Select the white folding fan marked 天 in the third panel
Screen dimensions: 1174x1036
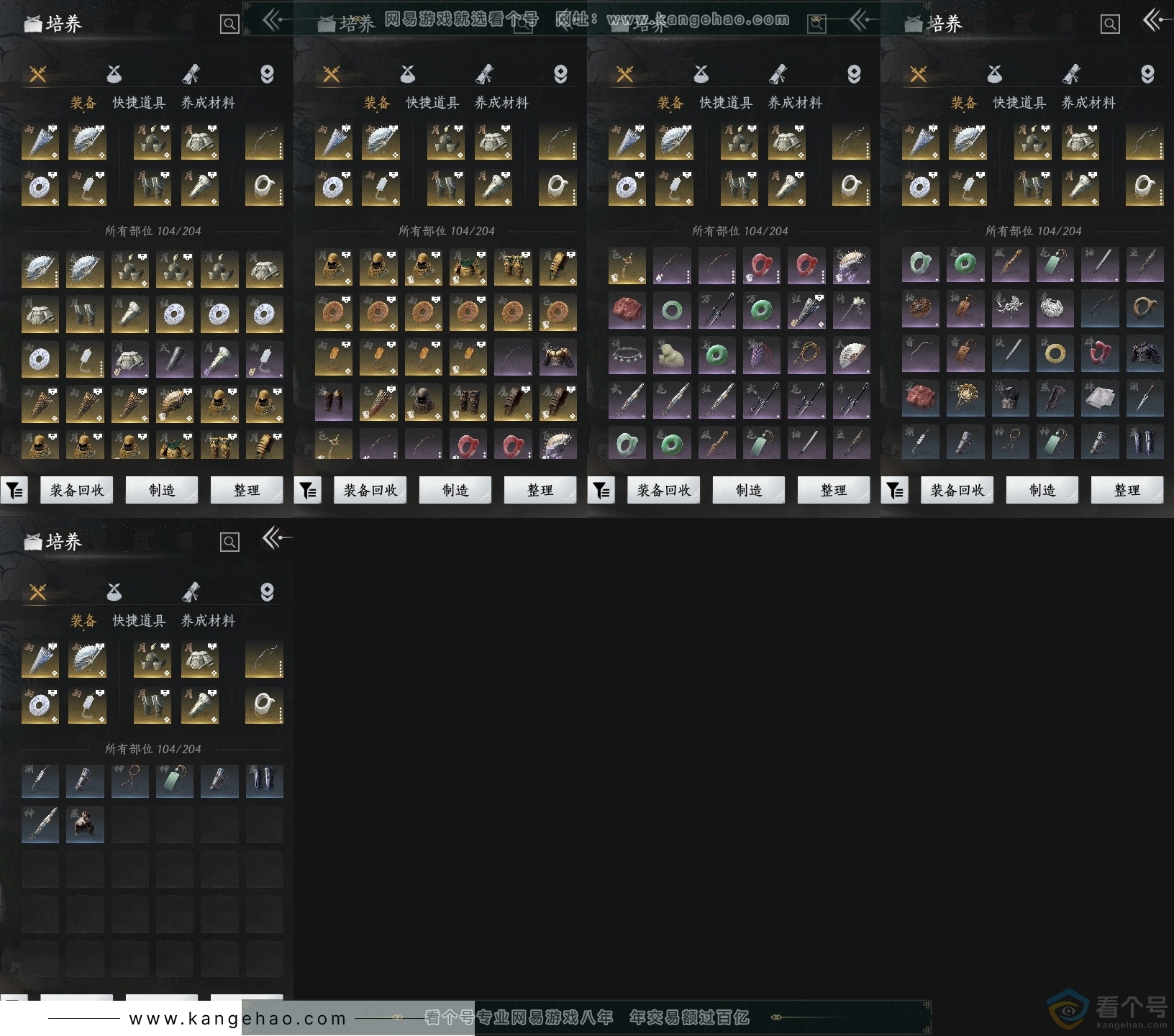[x=851, y=355]
